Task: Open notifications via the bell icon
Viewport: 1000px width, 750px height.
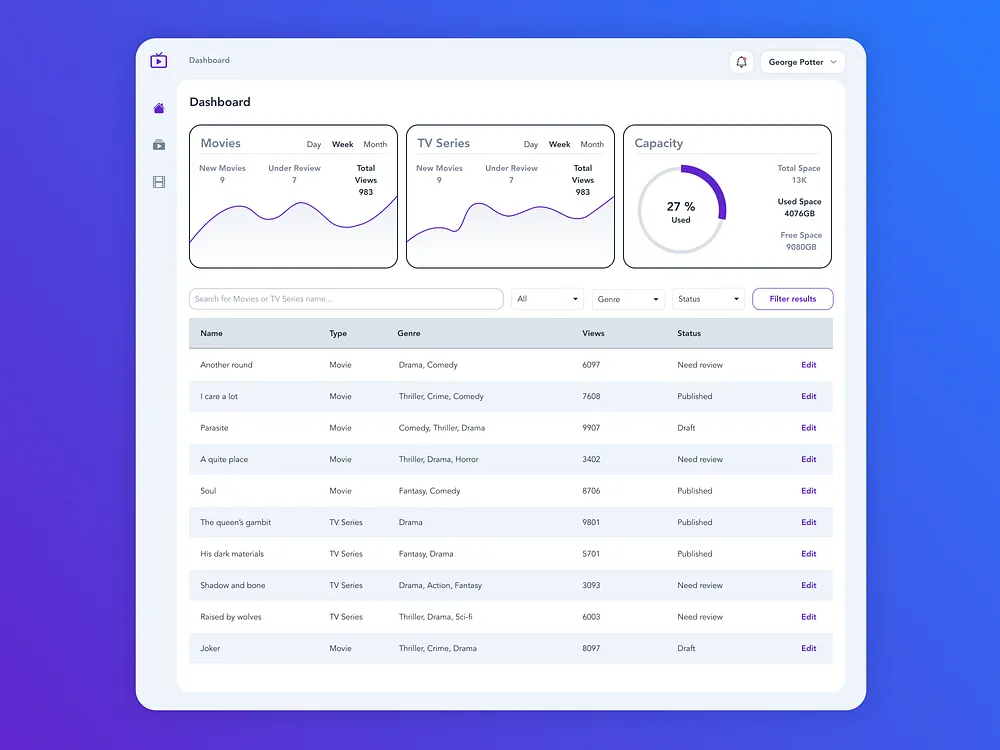Action: [x=741, y=61]
